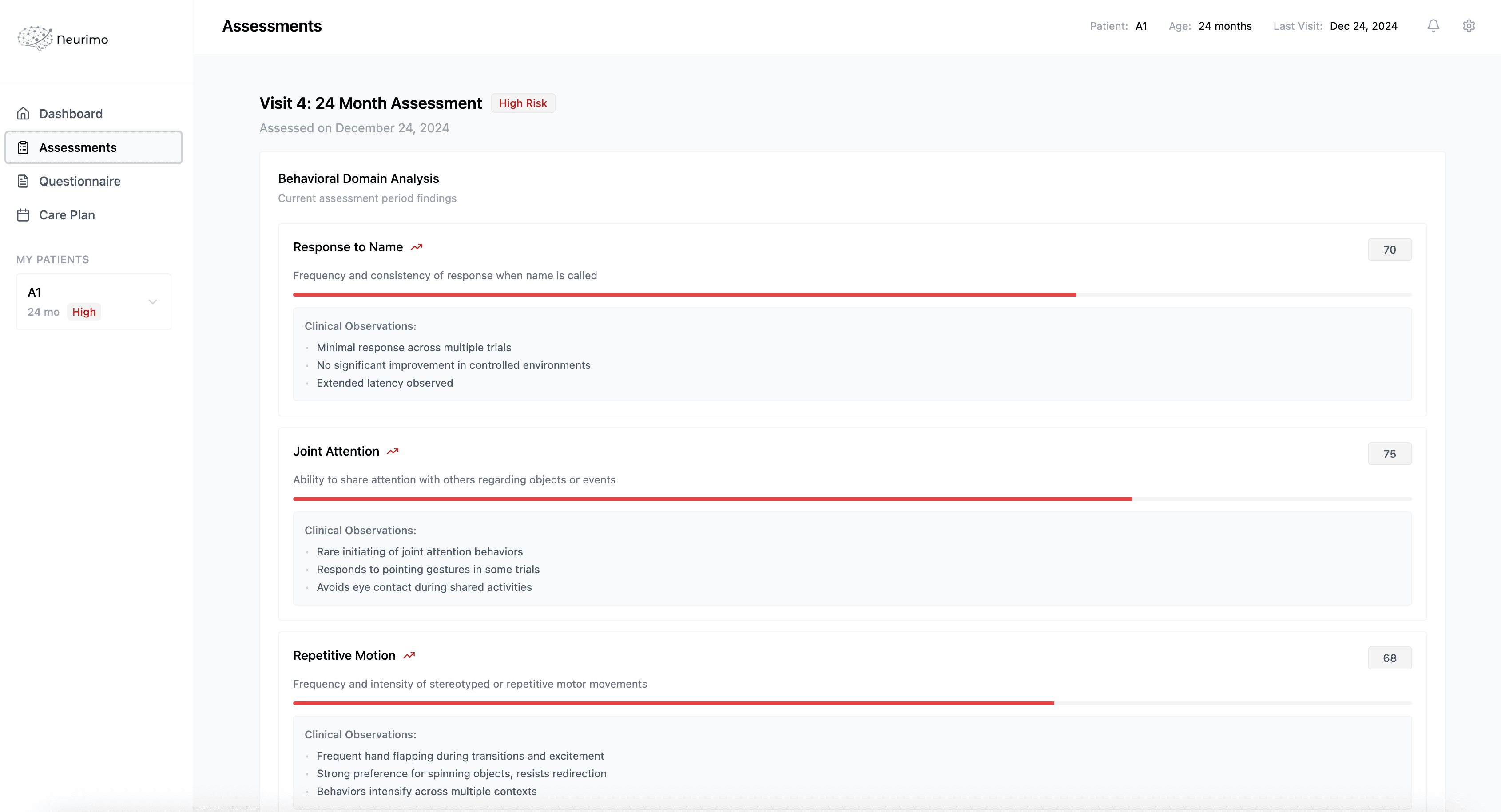Open the settings gear icon

pos(1469,26)
